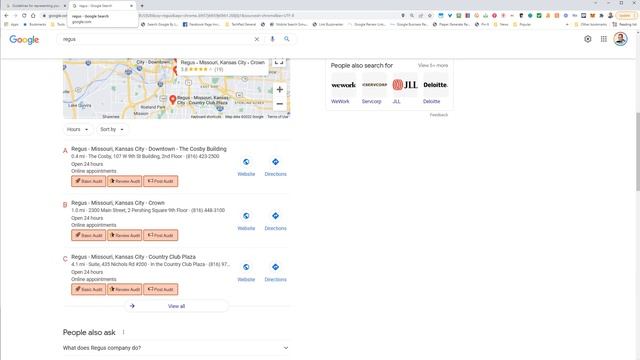The width and height of the screenshot is (640, 360).
Task: Open View 5+ more related searches
Action: coord(433,65)
